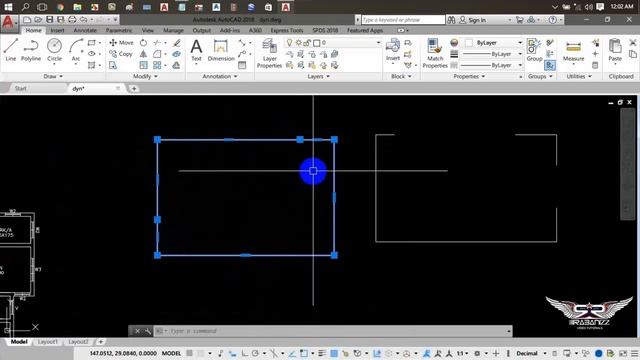Open the object color ByLayer dropdown

point(494,42)
